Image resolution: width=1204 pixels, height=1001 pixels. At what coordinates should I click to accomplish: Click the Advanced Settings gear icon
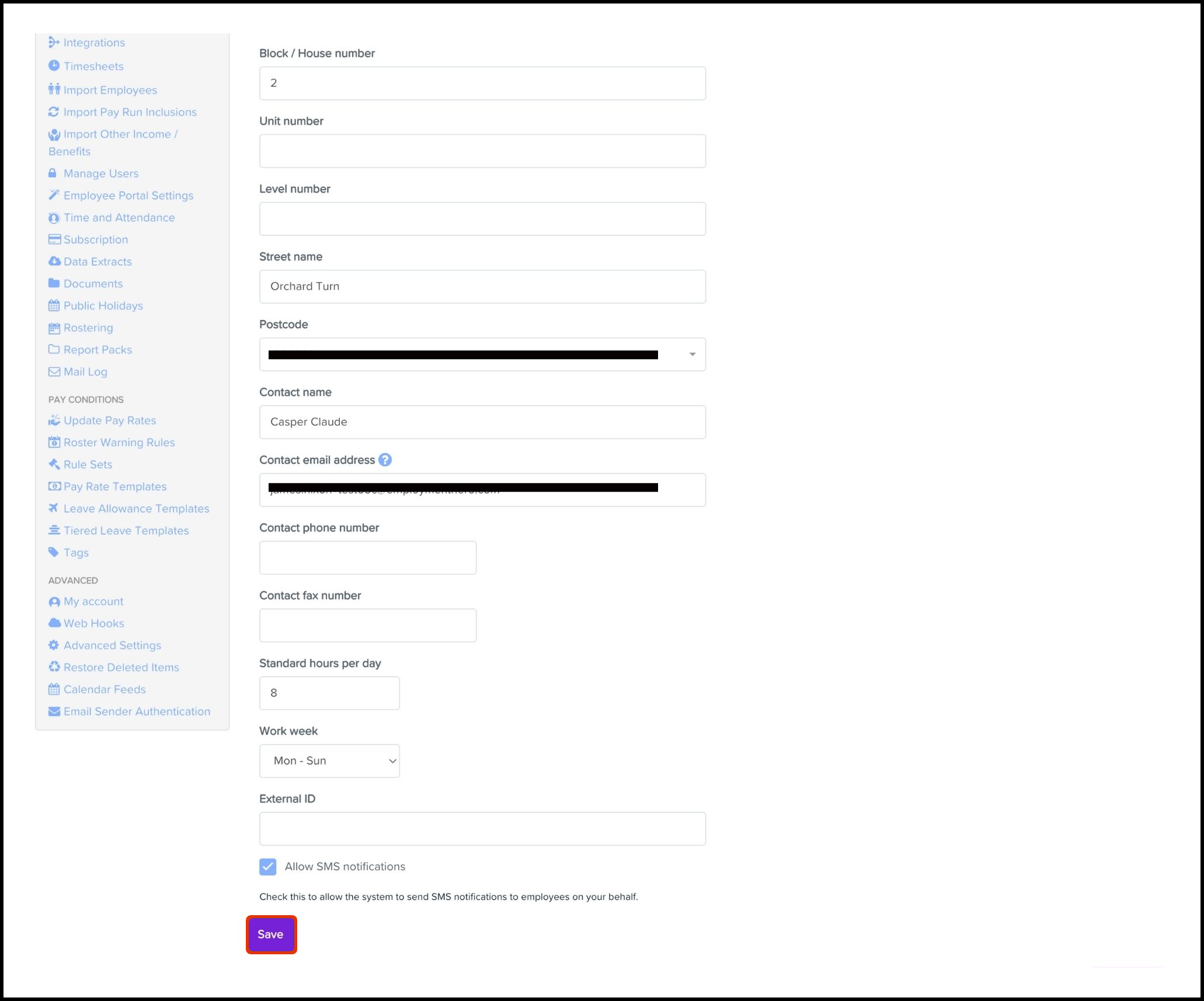click(x=54, y=645)
